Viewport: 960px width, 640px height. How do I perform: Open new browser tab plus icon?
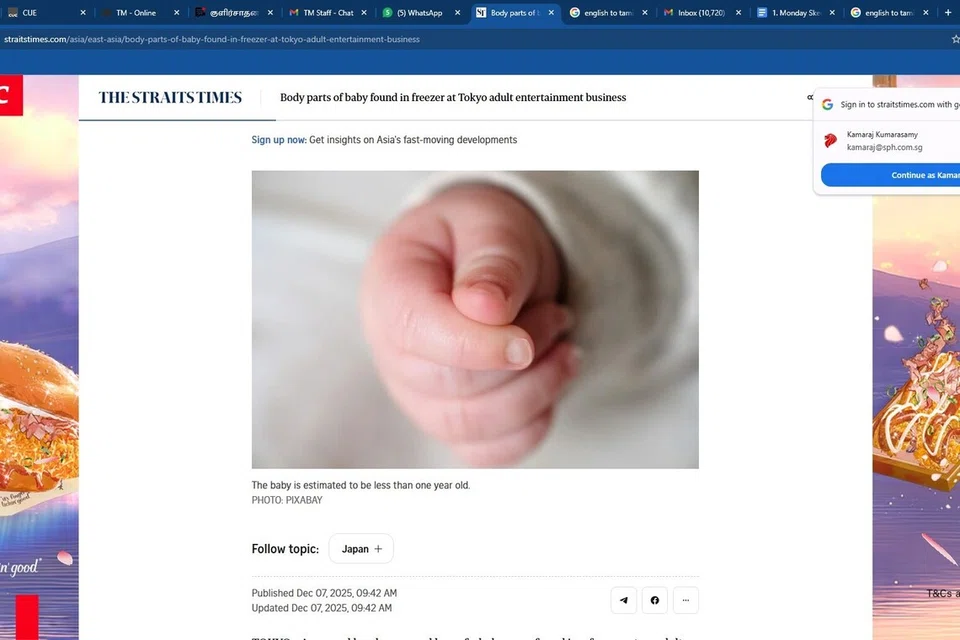coord(948,12)
